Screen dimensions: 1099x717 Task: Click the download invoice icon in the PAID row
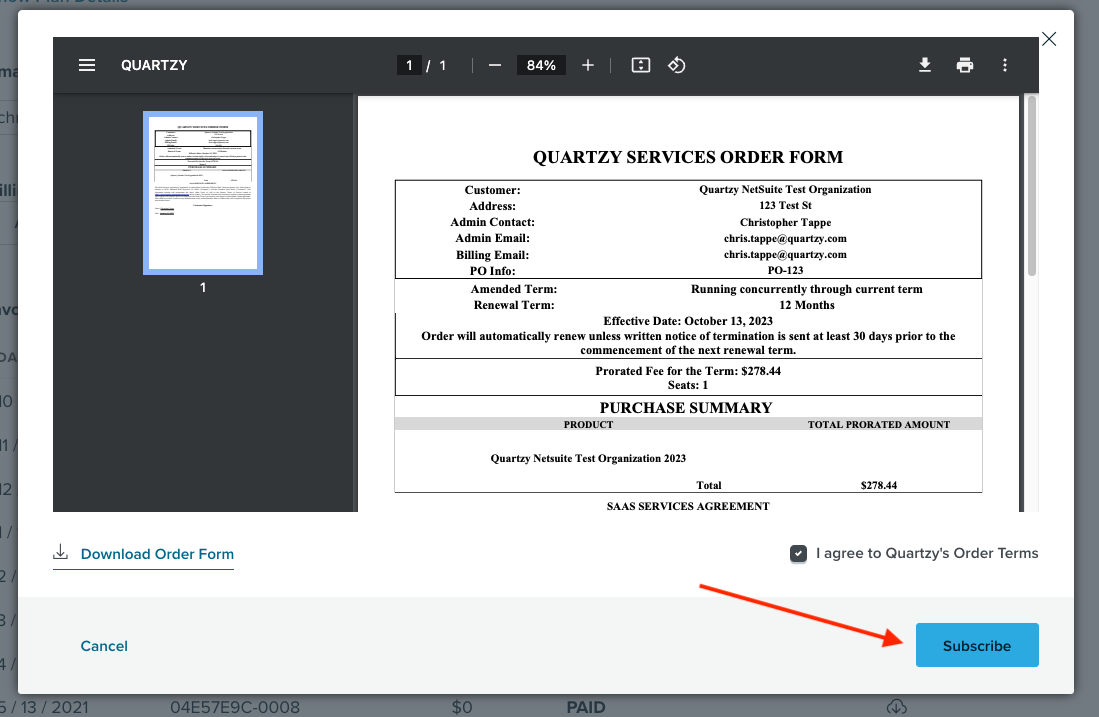coord(896,706)
